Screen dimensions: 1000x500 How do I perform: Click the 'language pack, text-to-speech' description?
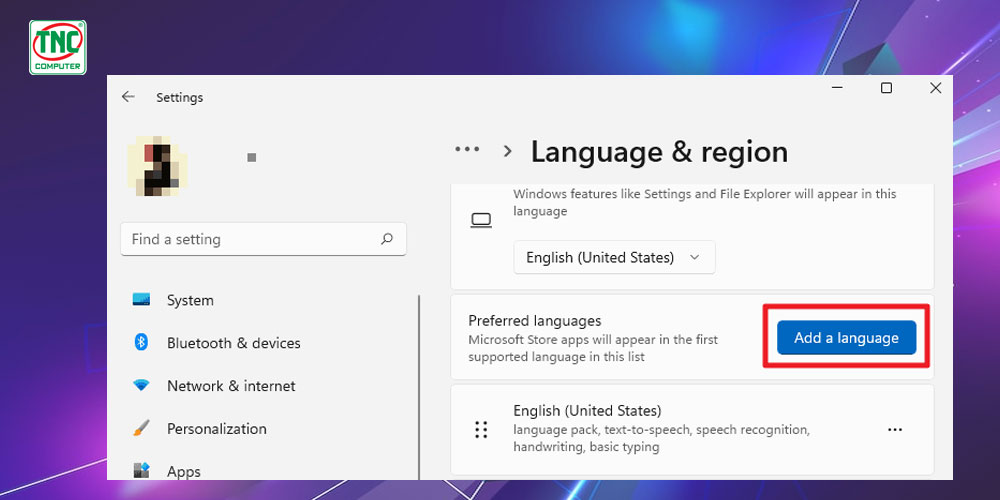click(x=661, y=438)
